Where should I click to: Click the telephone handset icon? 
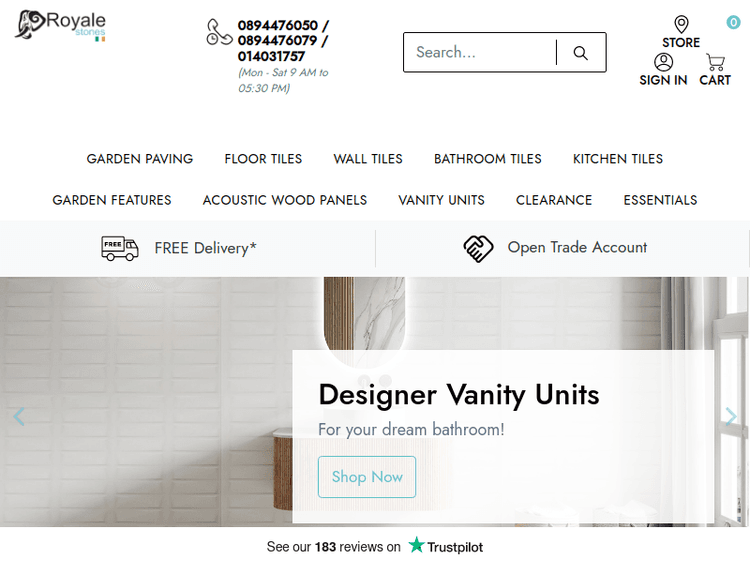tap(219, 33)
